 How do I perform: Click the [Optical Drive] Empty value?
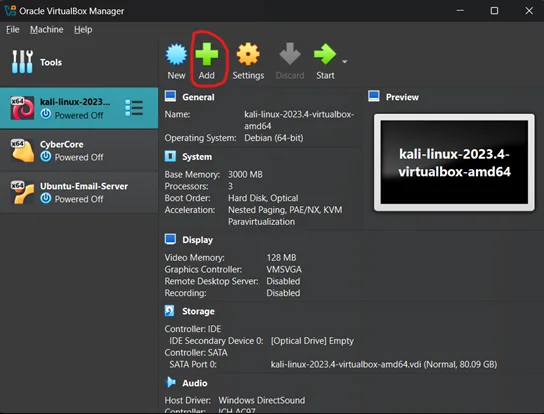tap(312, 341)
